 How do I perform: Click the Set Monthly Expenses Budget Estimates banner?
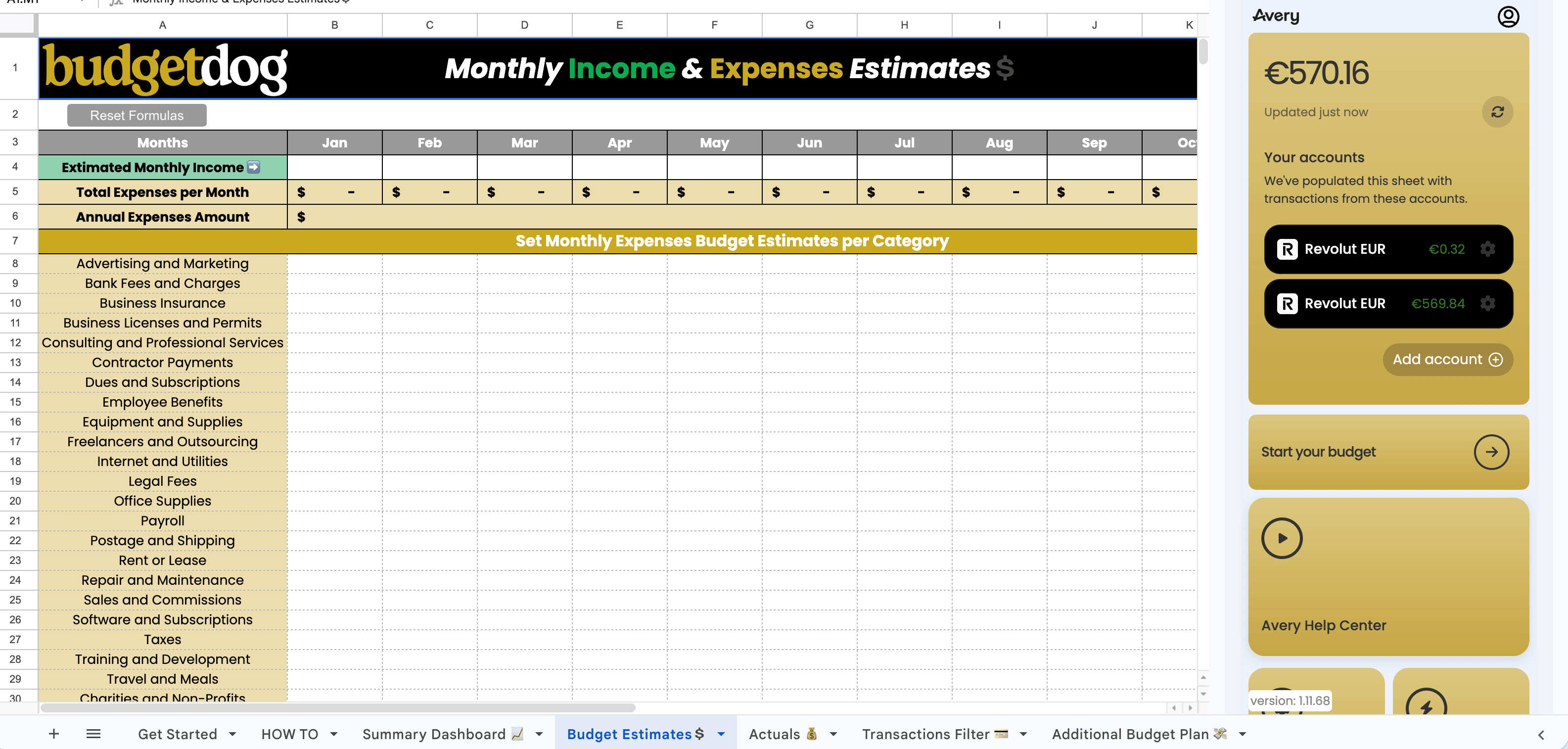[x=617, y=241]
